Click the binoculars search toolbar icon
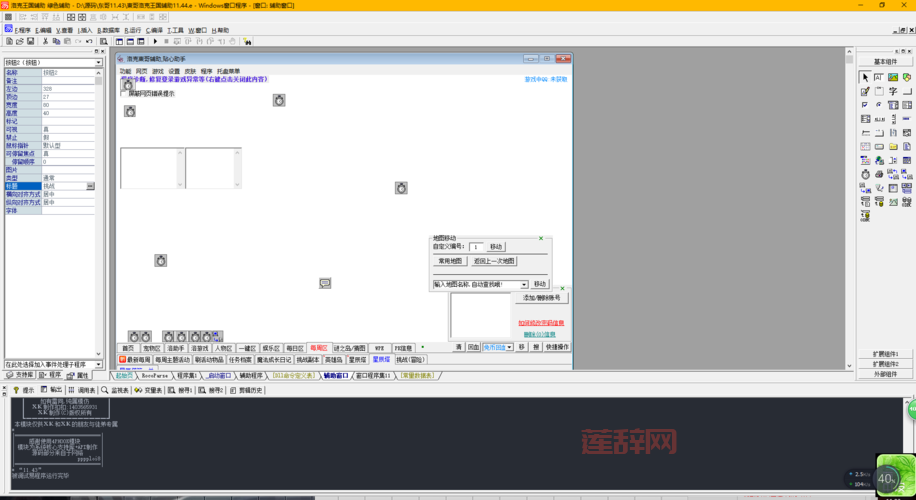Viewport: 916px width, 500px height. (x=247, y=41)
